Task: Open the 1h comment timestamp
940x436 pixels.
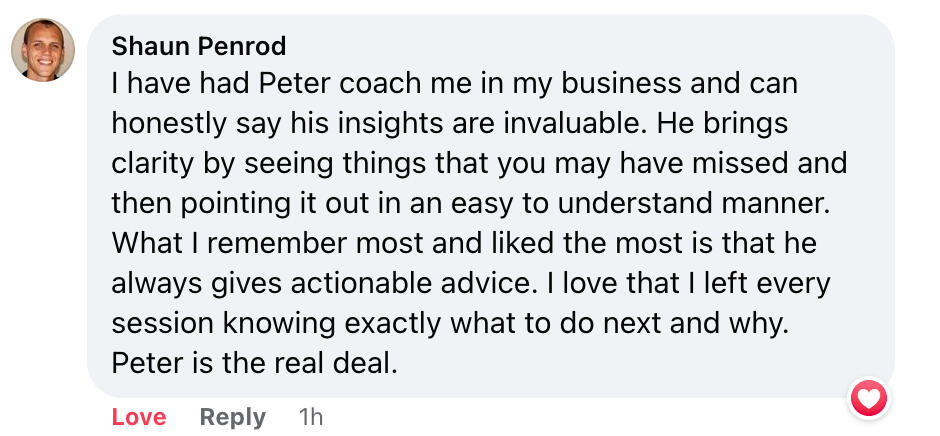Action: pyautogui.click(x=311, y=417)
